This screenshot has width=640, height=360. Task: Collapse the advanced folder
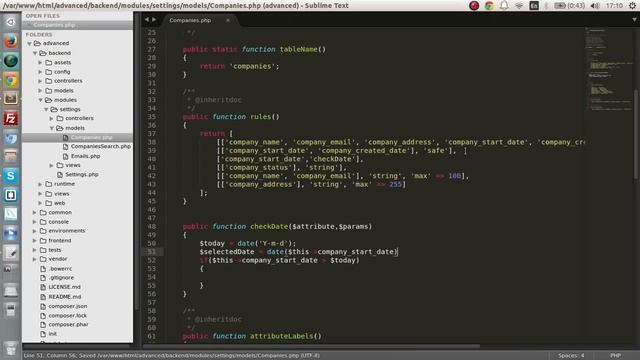click(x=29, y=43)
